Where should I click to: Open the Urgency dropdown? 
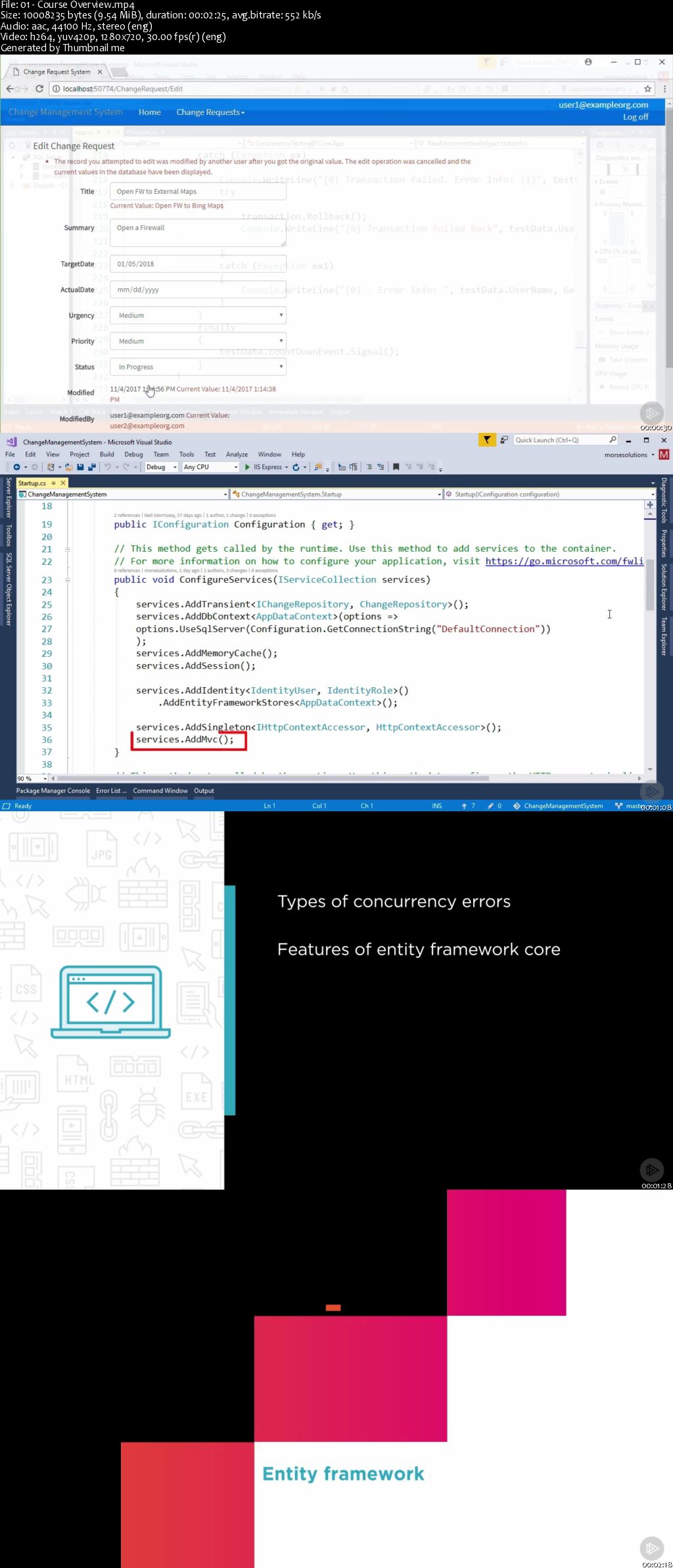tap(198, 315)
